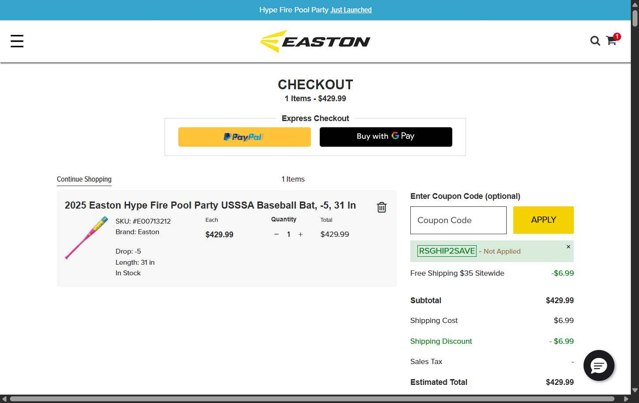The height and width of the screenshot is (403, 639).
Task: Open the 2025 Easton Hype Fire bat title
Action: (x=210, y=205)
